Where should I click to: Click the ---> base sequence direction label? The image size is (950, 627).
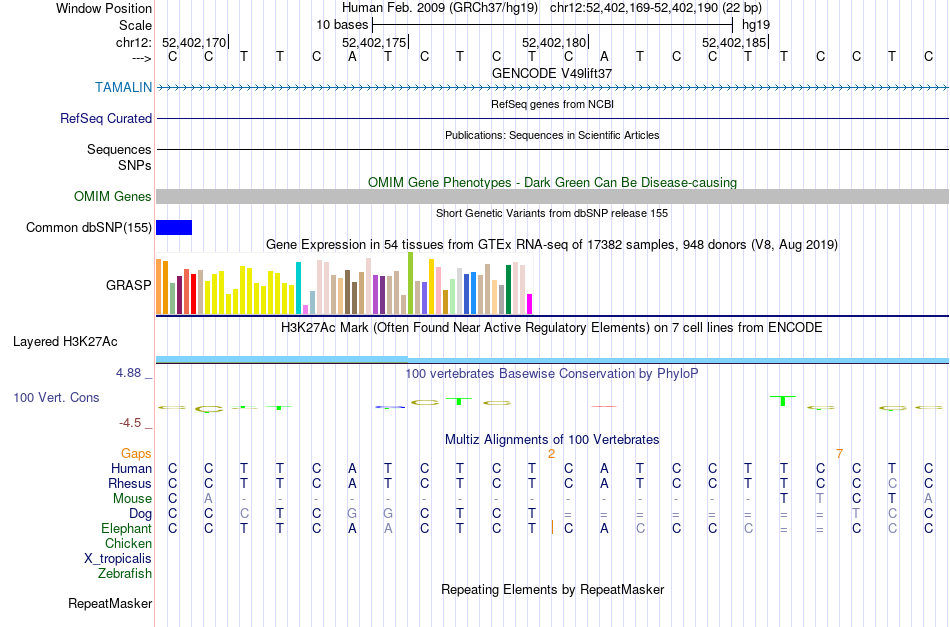(142, 58)
